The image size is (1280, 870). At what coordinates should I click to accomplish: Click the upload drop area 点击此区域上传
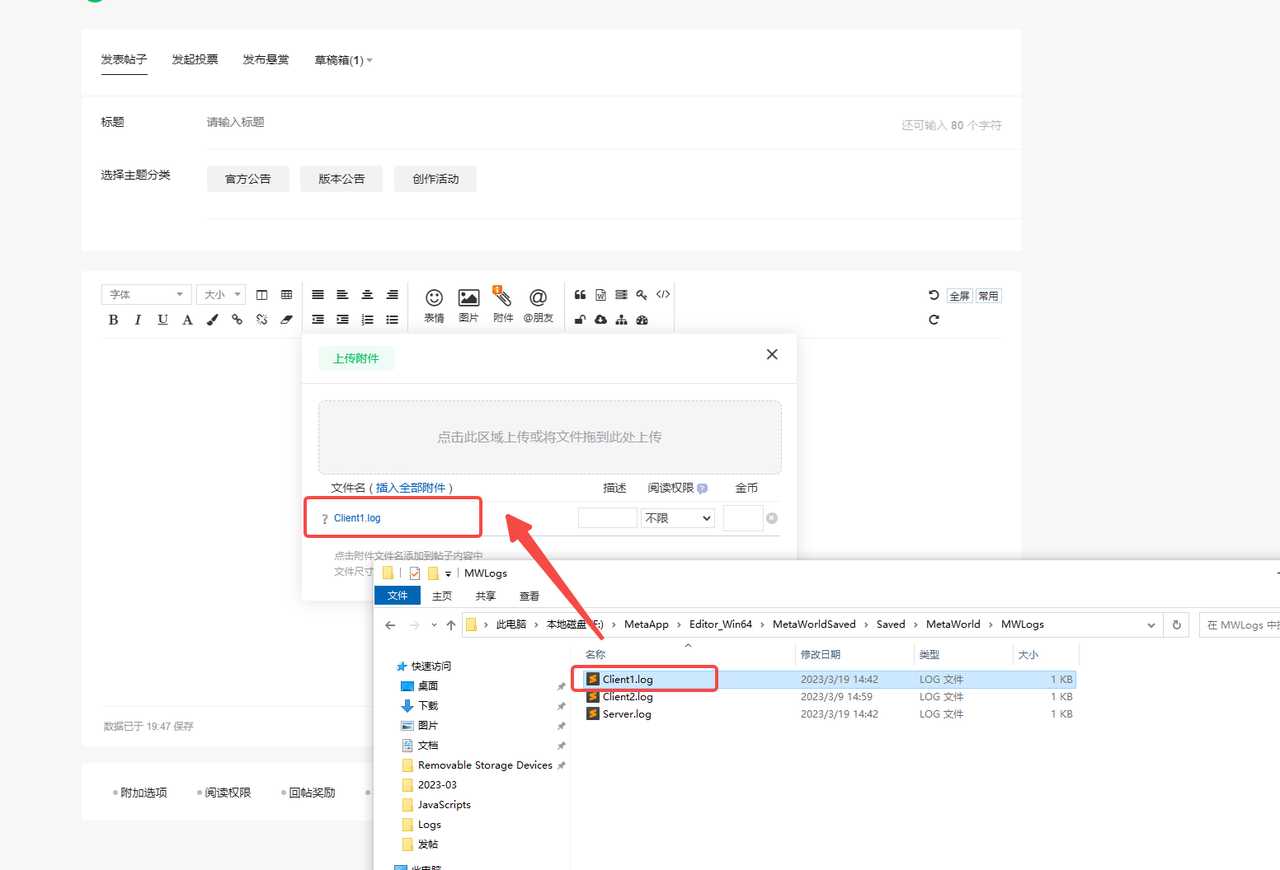coord(550,437)
